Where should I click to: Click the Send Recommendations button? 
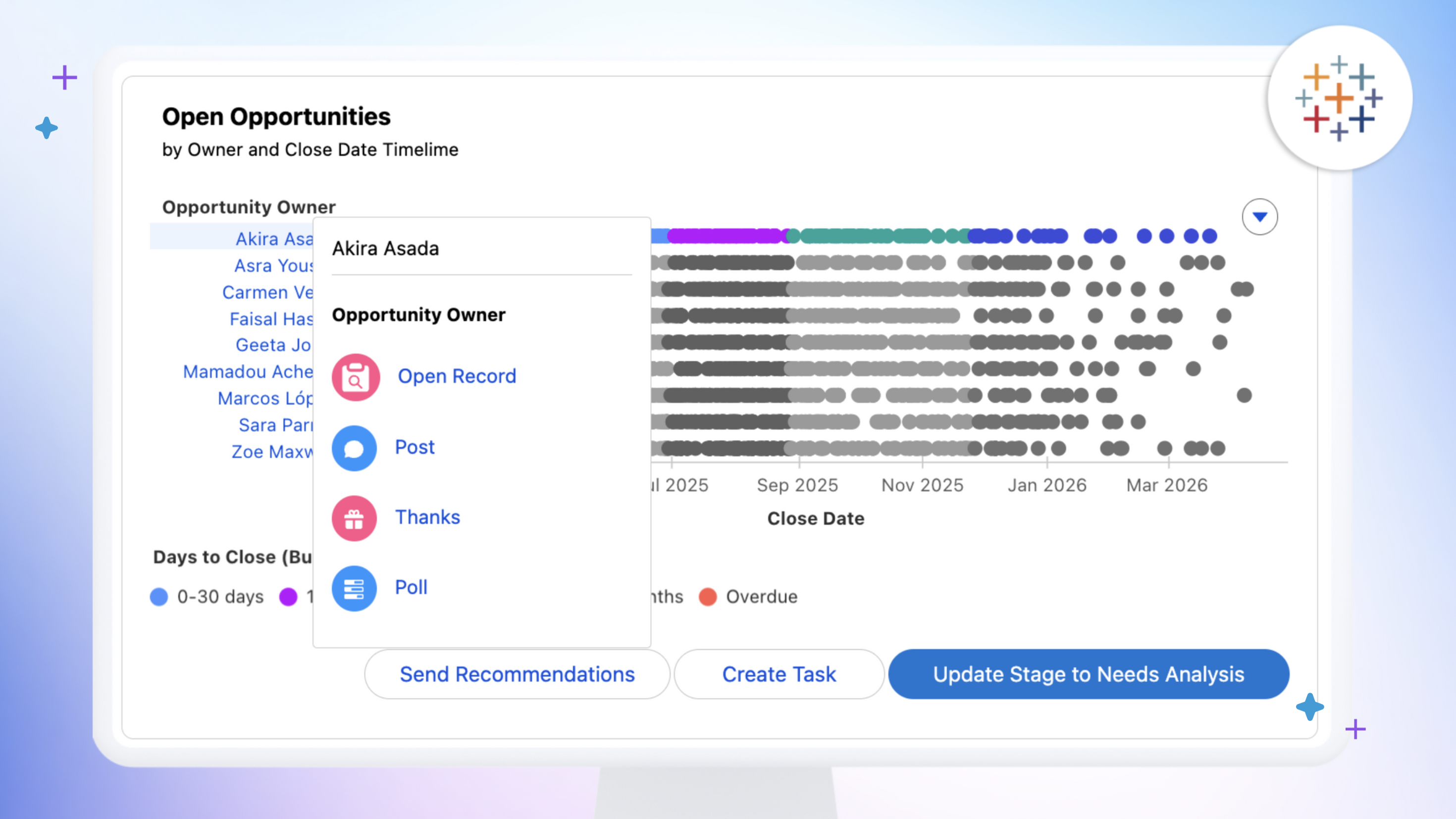point(517,674)
